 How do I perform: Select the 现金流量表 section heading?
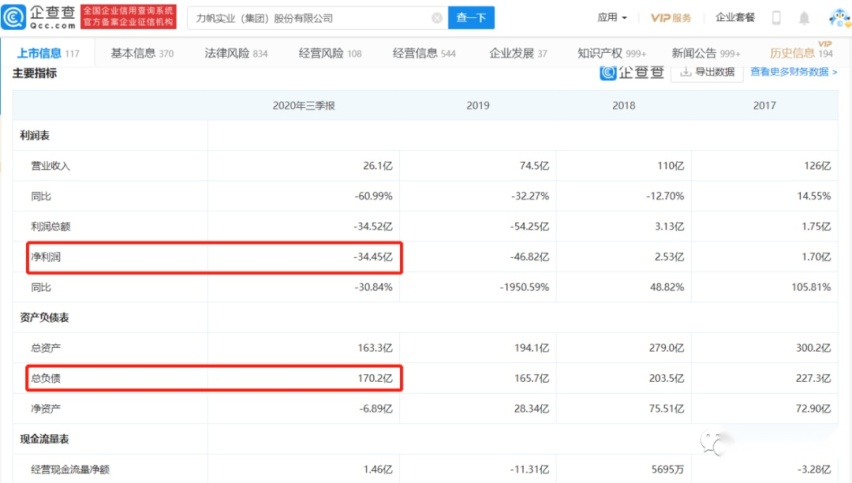pos(45,439)
